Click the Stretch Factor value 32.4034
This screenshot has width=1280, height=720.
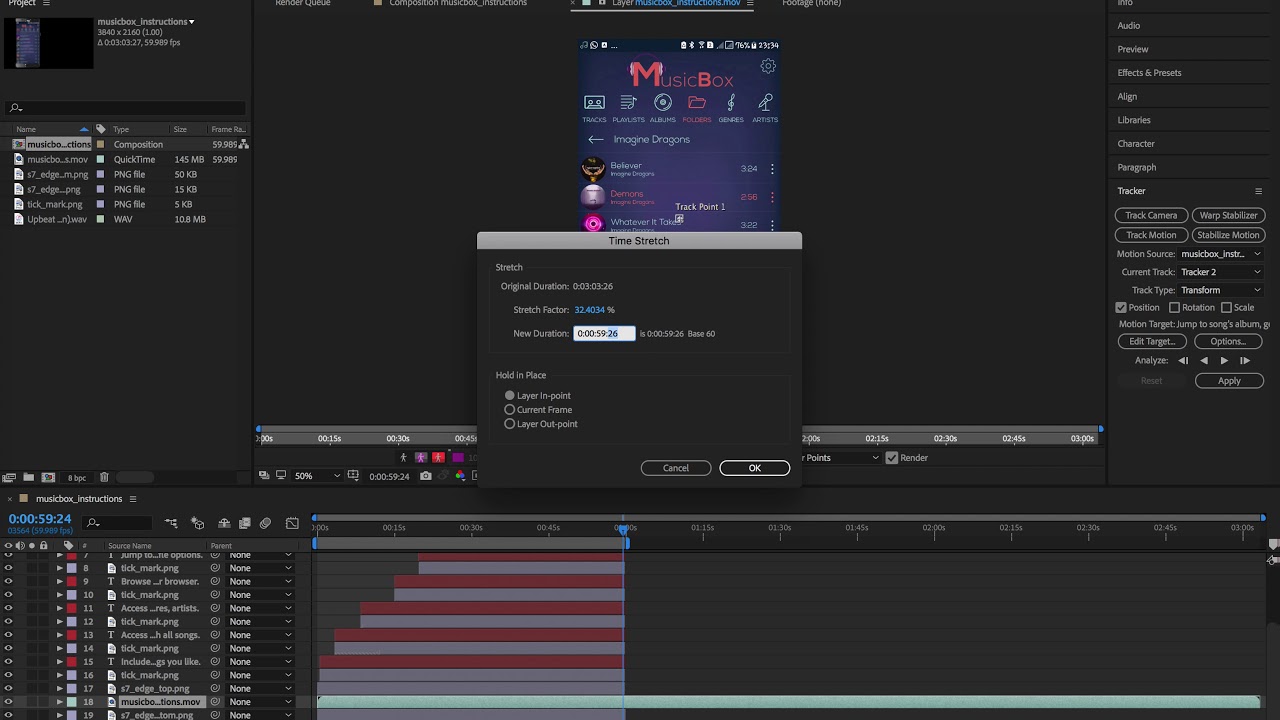coord(590,310)
